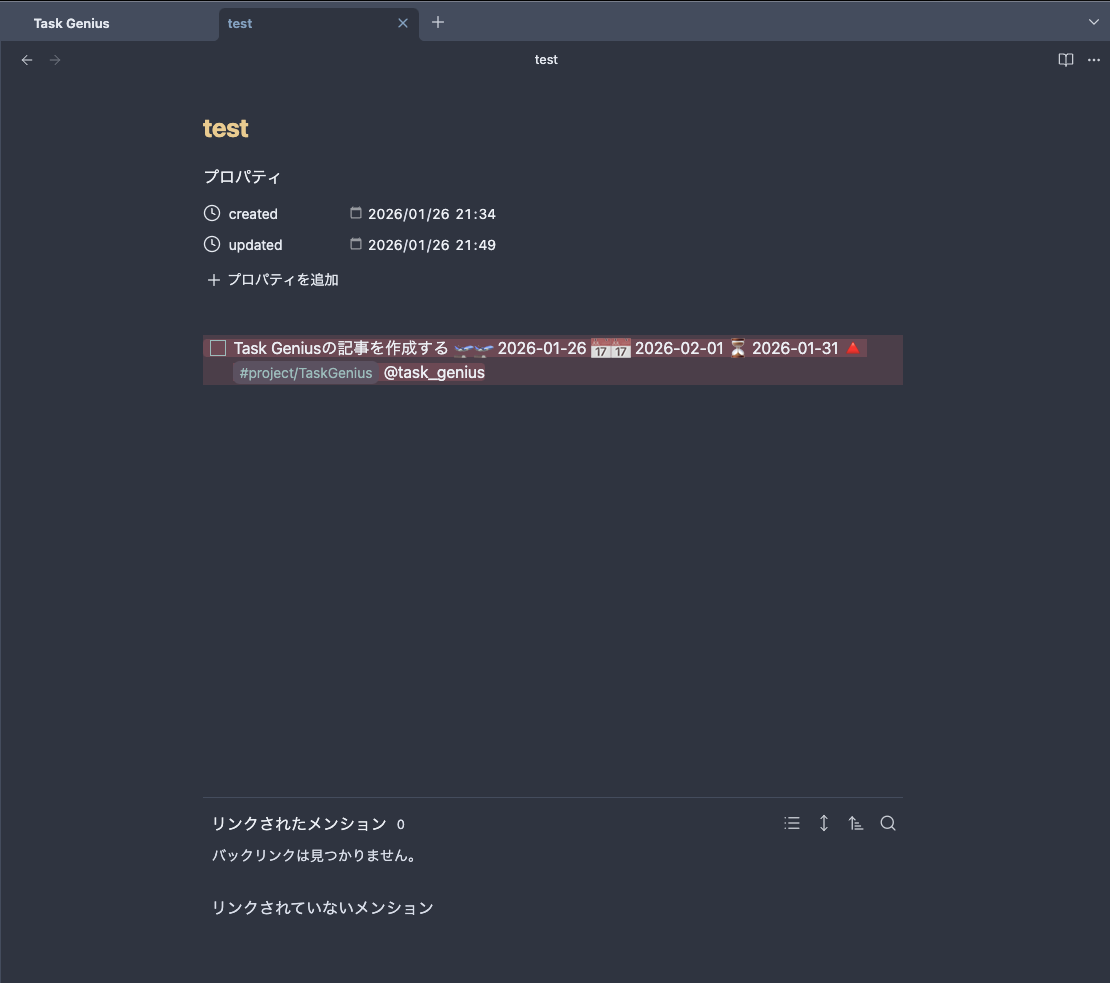Collapse リンクされたメンション section
1110x983 pixels.
[299, 824]
